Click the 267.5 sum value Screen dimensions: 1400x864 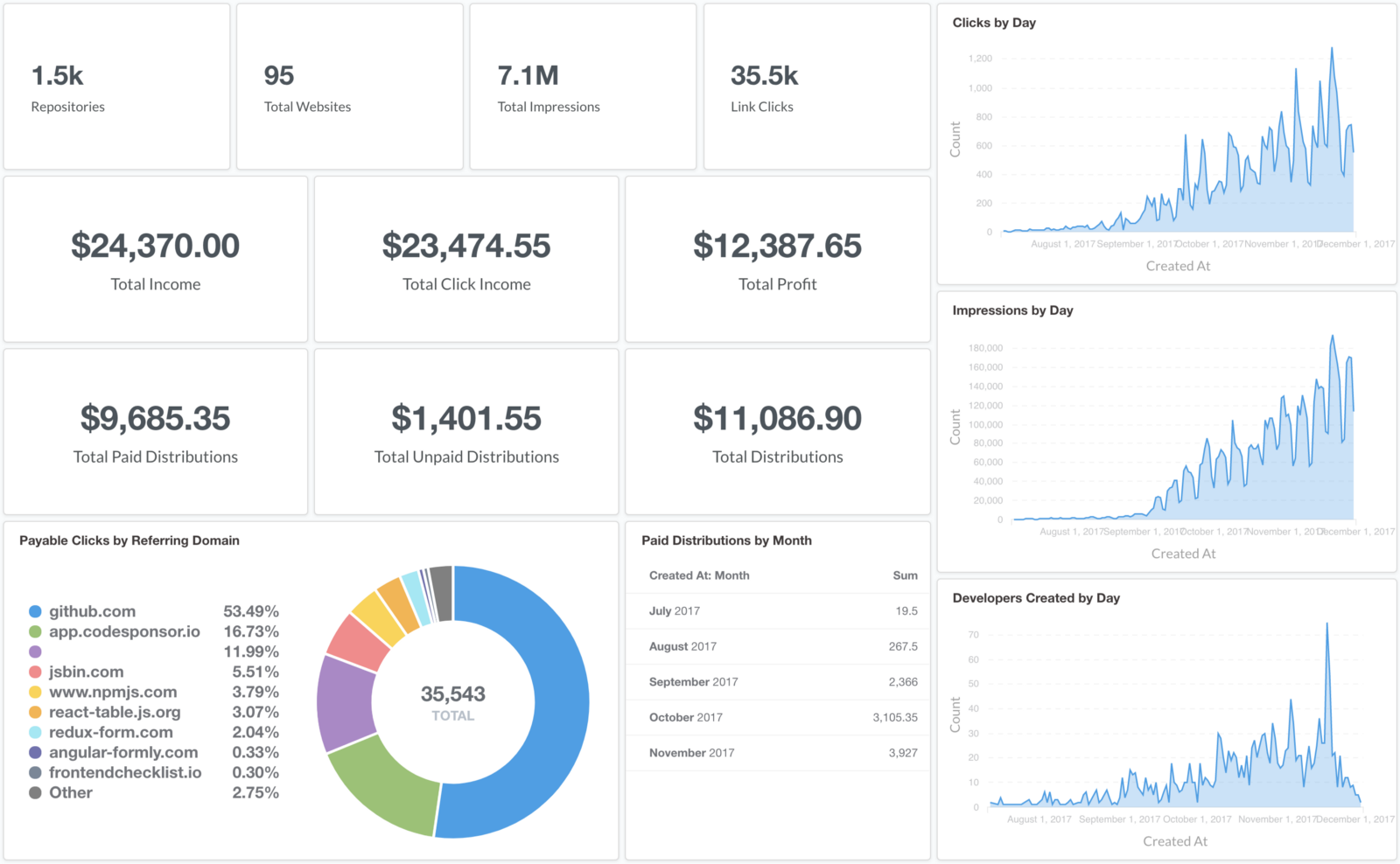(903, 646)
